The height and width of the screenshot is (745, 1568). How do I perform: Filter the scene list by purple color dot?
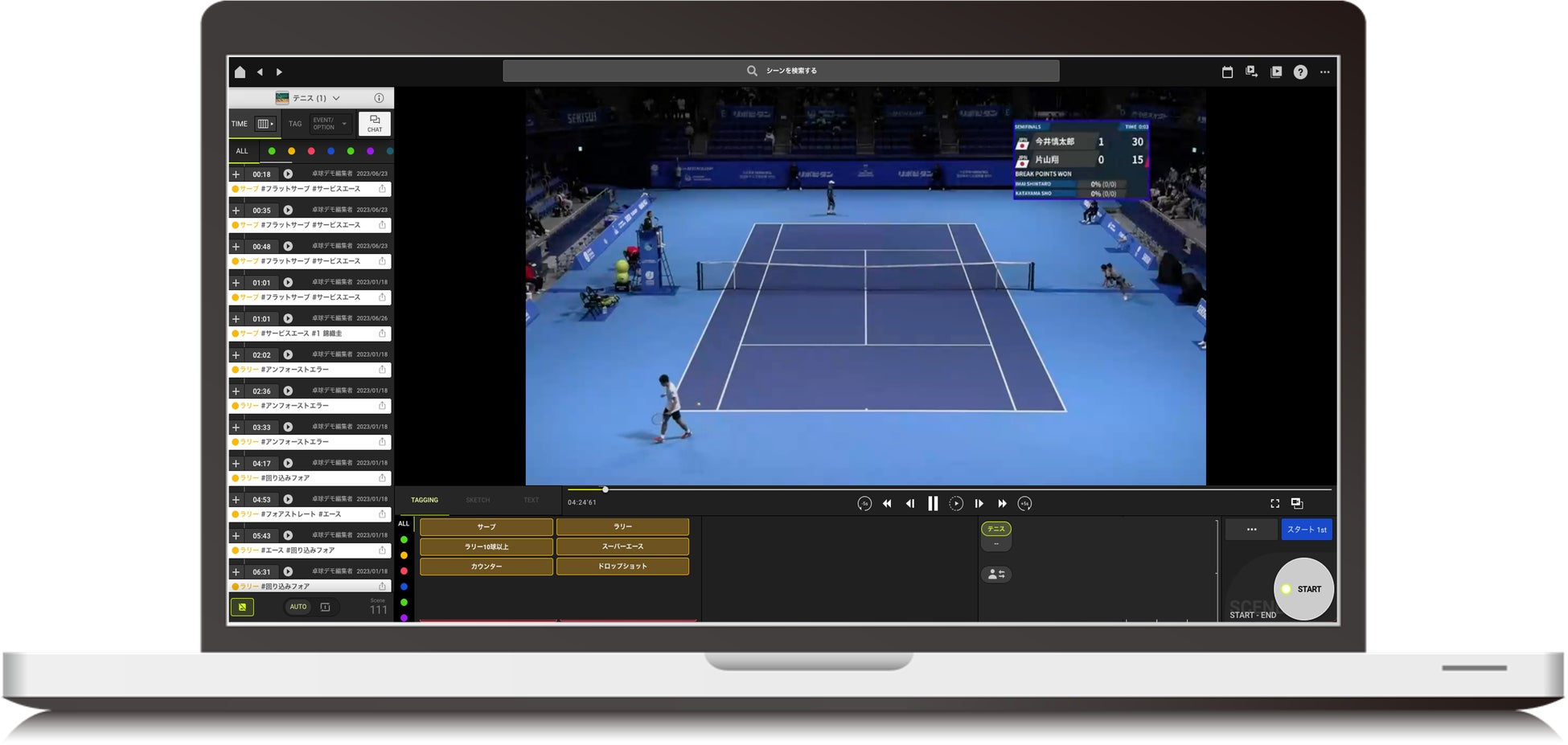click(x=370, y=151)
